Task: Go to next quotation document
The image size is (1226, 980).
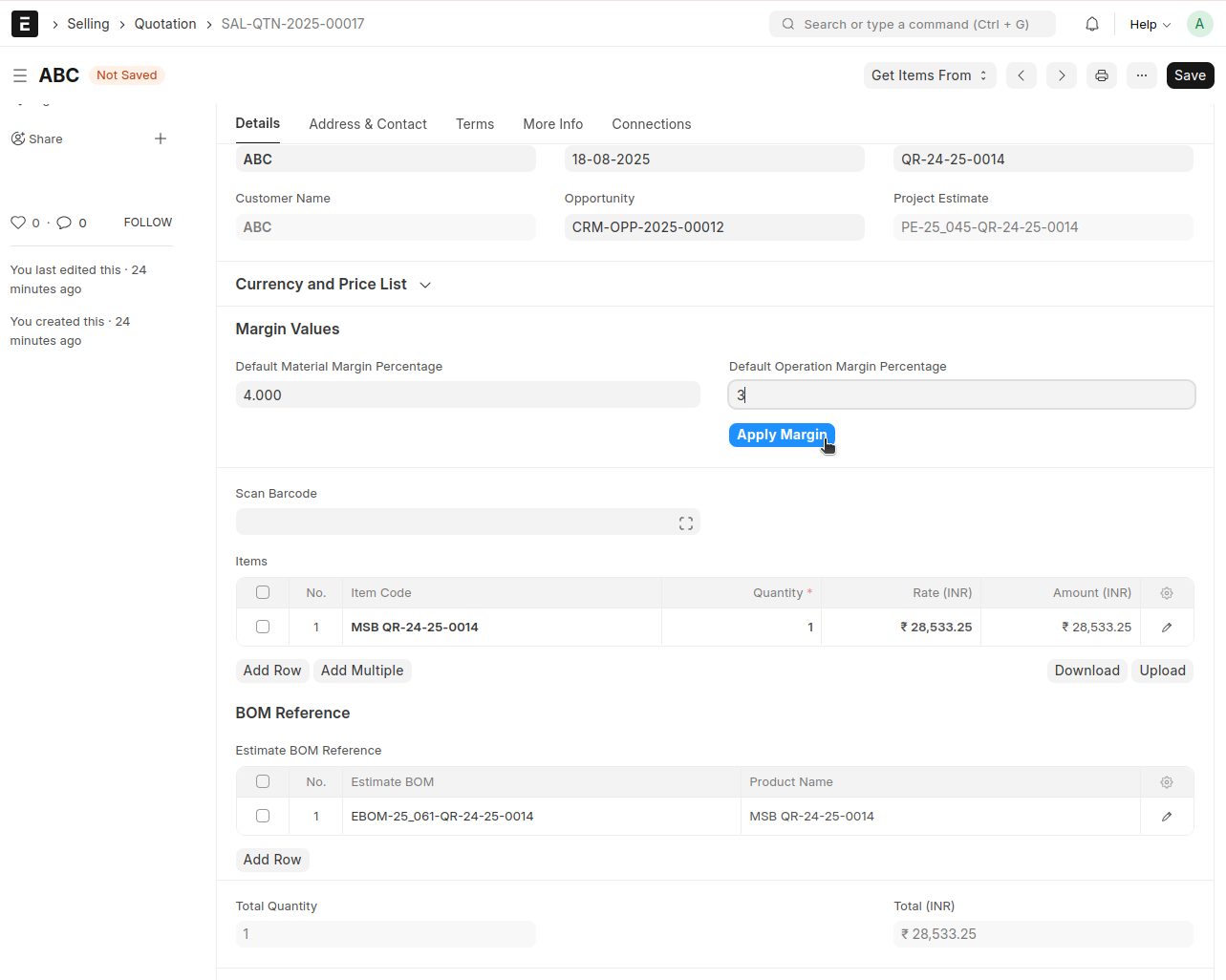Action: [x=1061, y=75]
